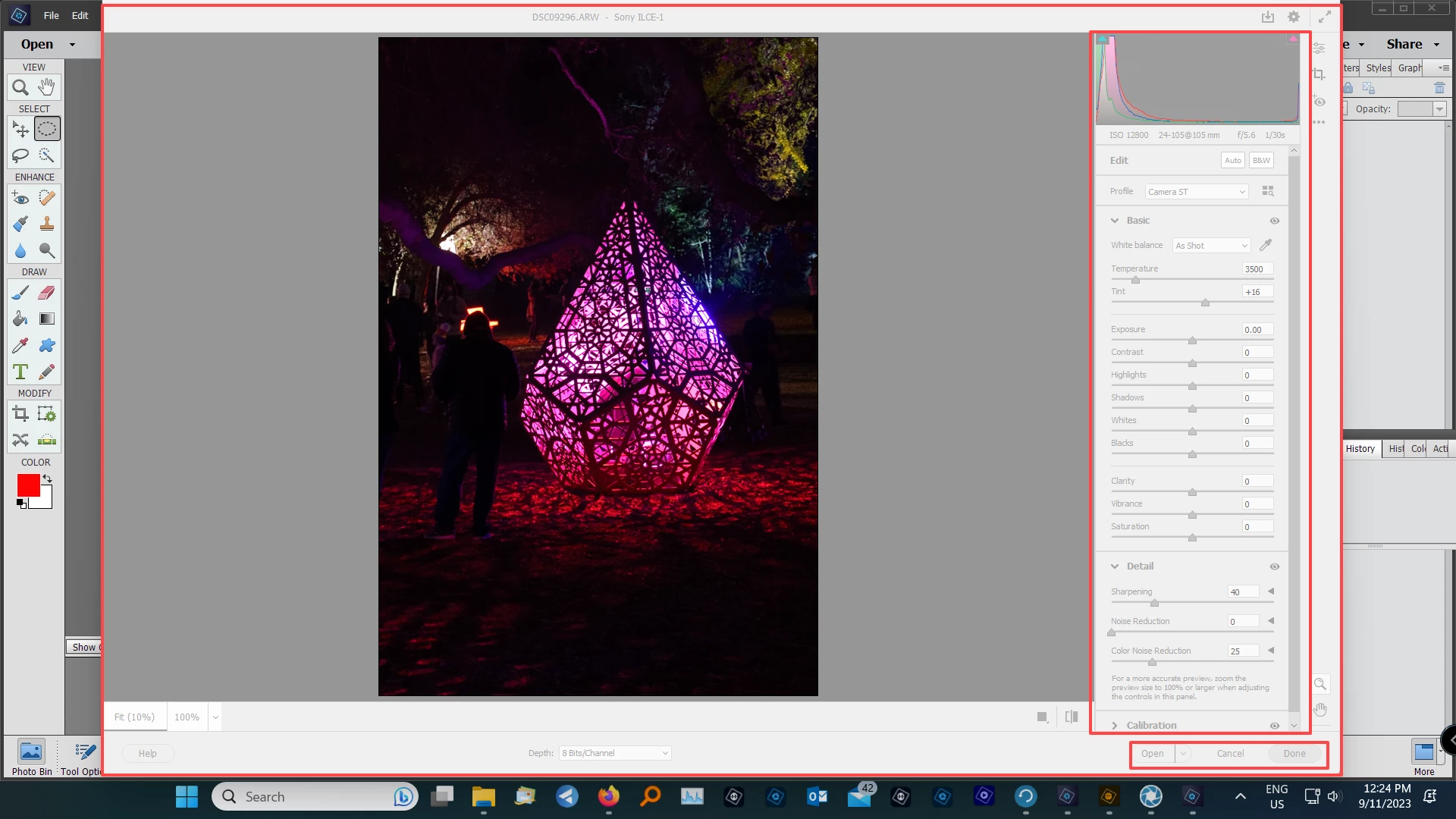The image size is (1456, 819).
Task: Expand the Calibration section
Action: [1115, 726]
